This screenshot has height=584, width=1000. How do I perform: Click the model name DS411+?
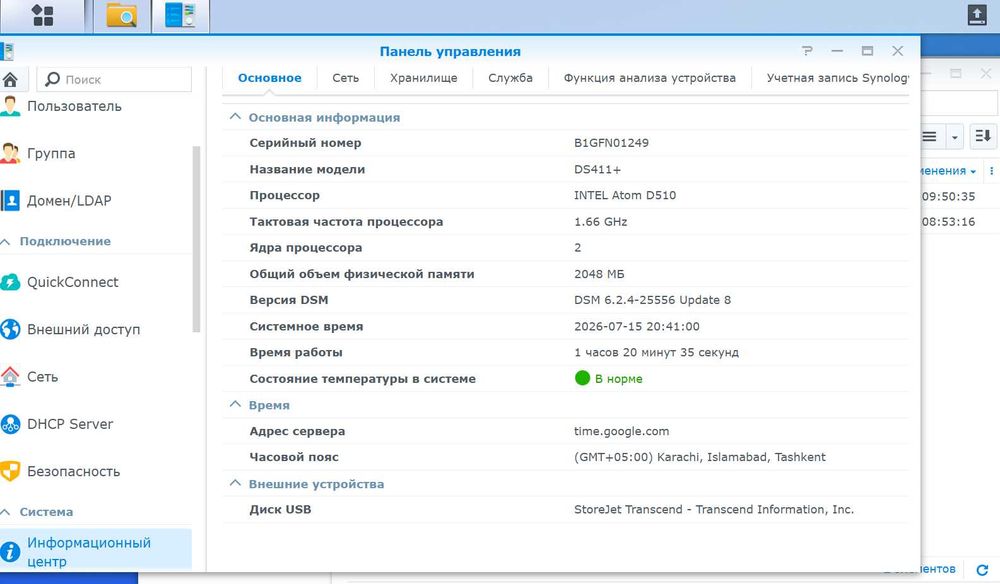click(597, 170)
